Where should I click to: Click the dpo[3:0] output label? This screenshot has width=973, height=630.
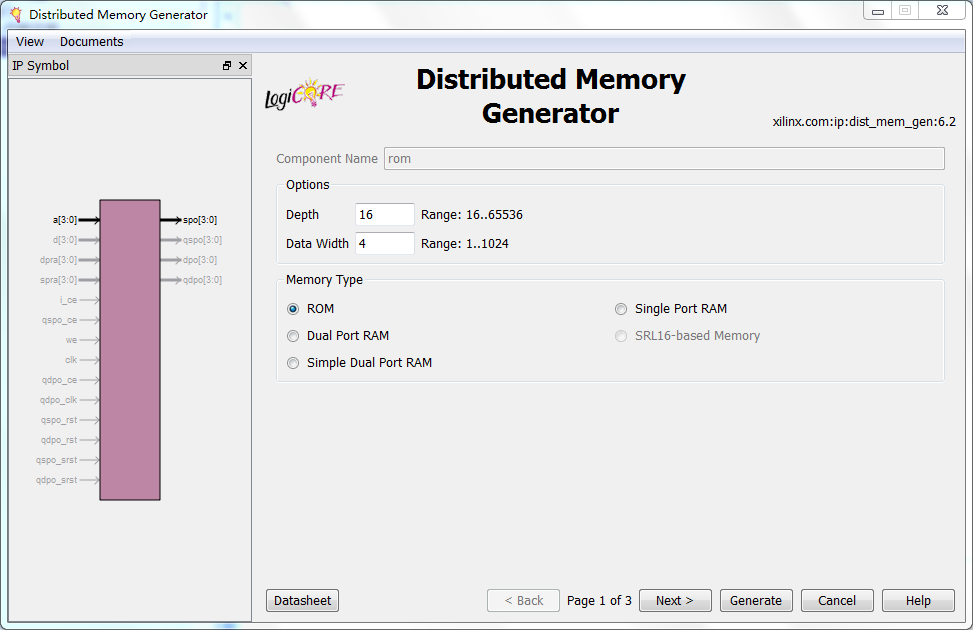coord(200,259)
